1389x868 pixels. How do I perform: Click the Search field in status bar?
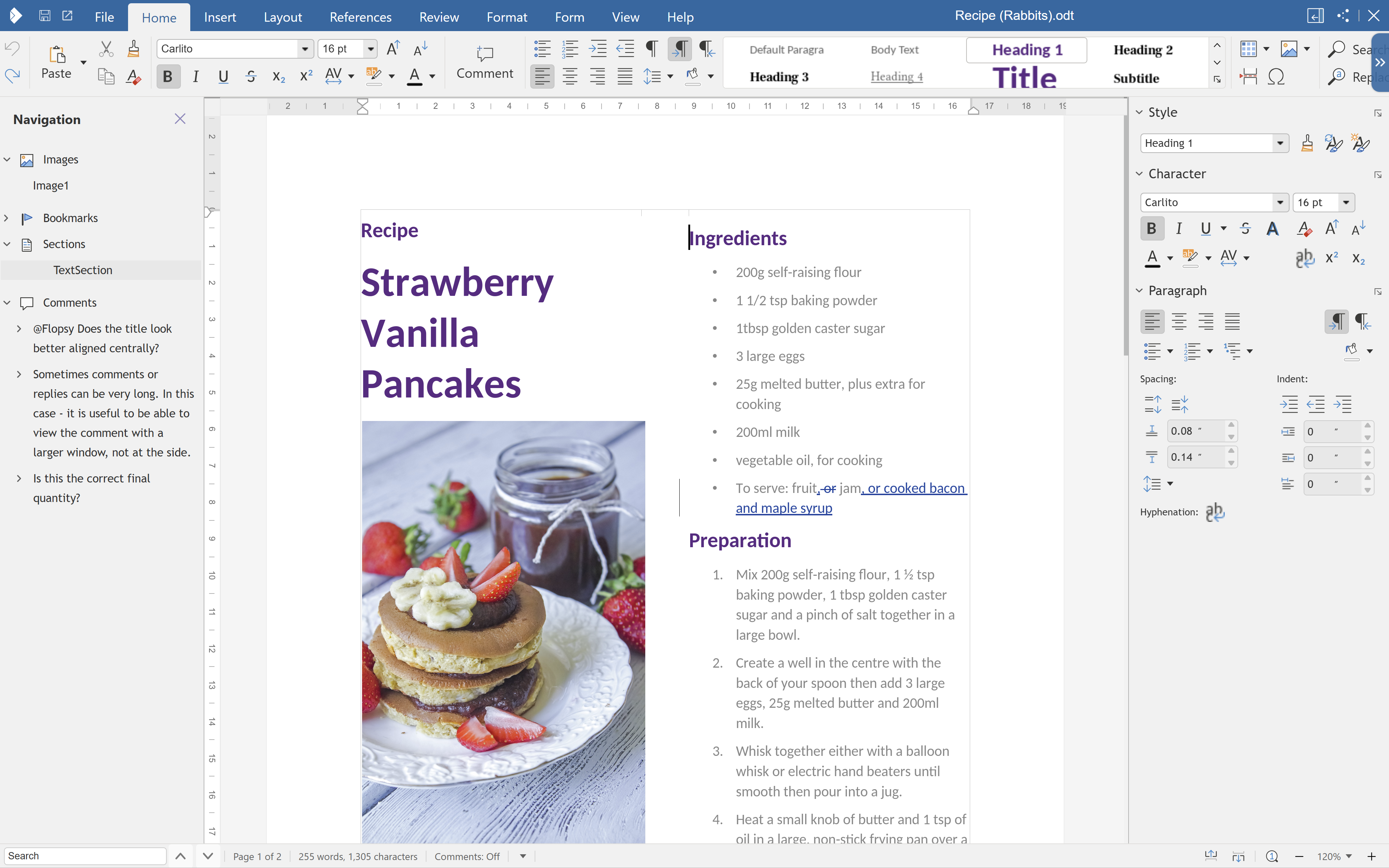(85, 856)
